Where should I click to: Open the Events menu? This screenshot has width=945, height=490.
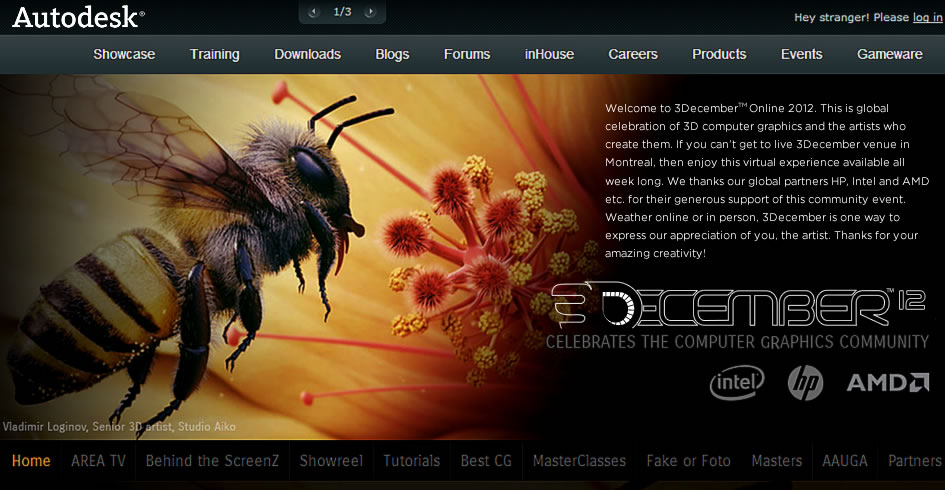click(802, 54)
